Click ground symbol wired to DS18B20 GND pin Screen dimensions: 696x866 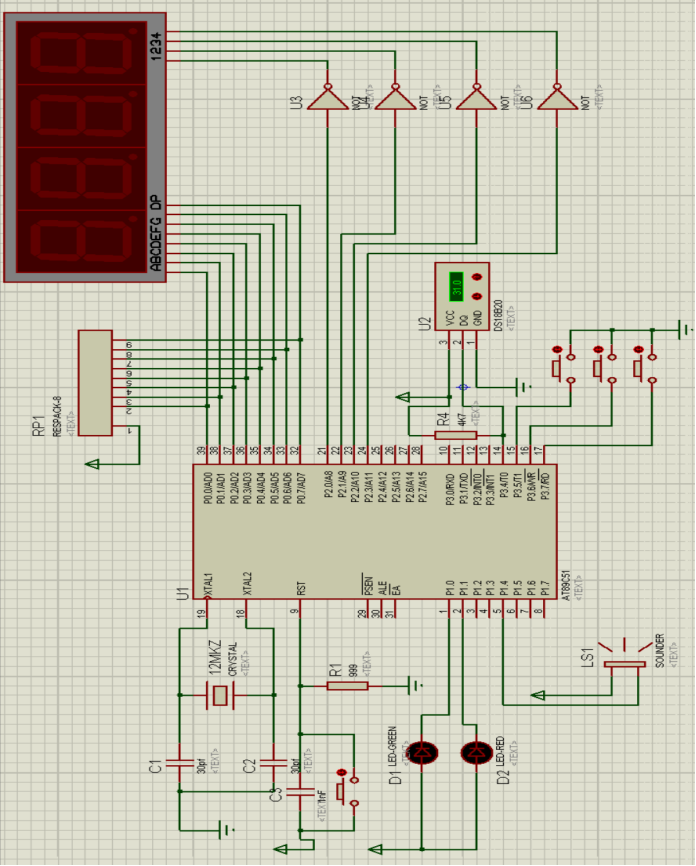pyautogui.click(x=524, y=387)
